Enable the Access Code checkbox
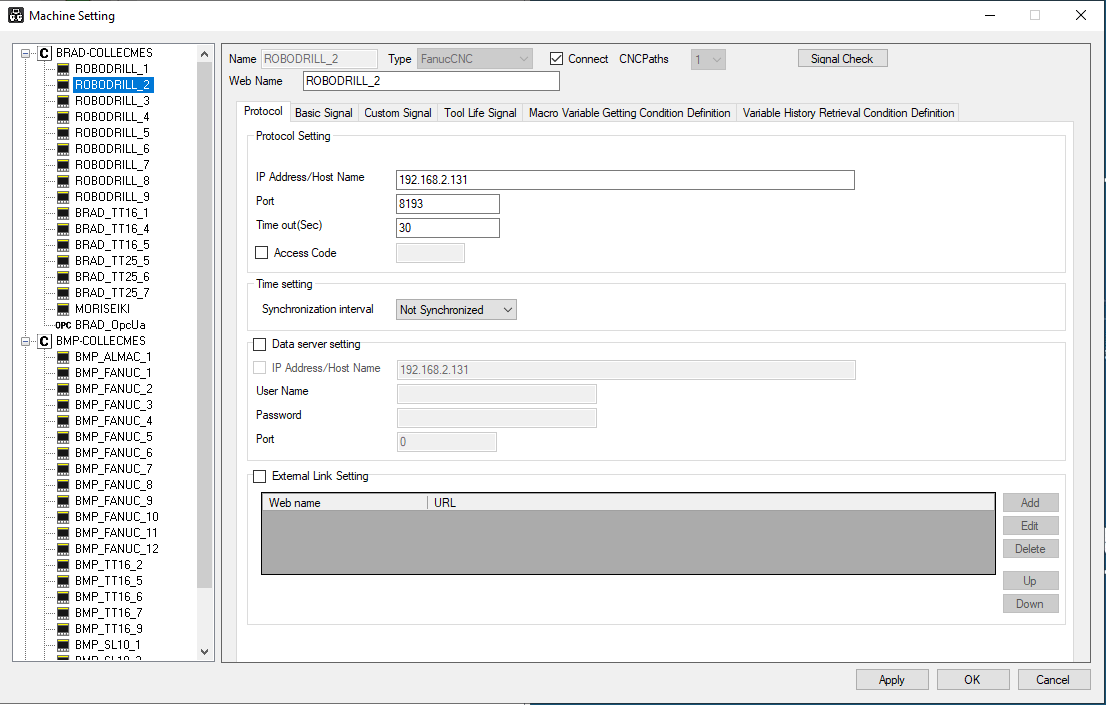This screenshot has height=705, width=1106. pos(262,253)
